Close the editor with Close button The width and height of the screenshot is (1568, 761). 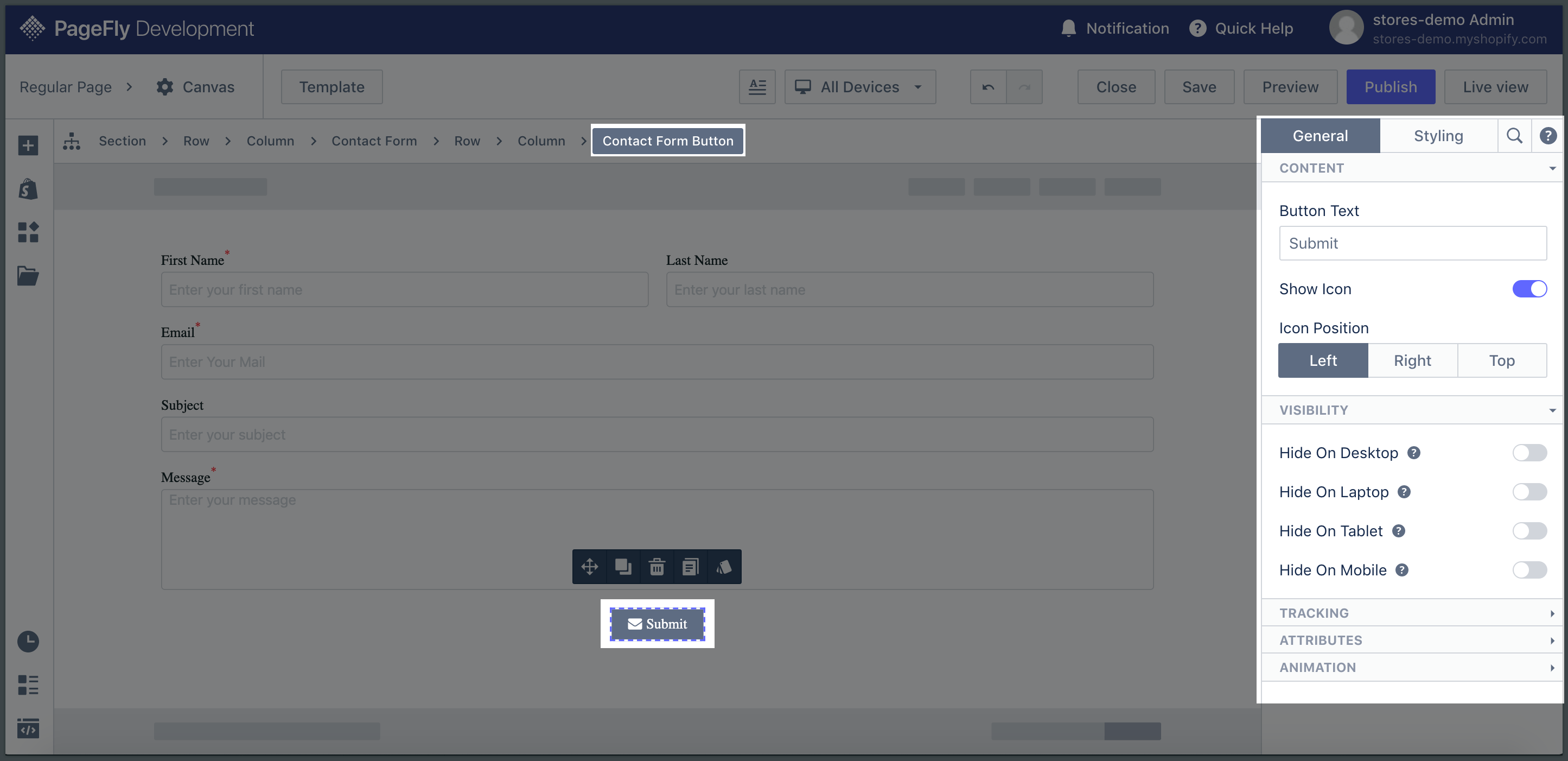1116,87
